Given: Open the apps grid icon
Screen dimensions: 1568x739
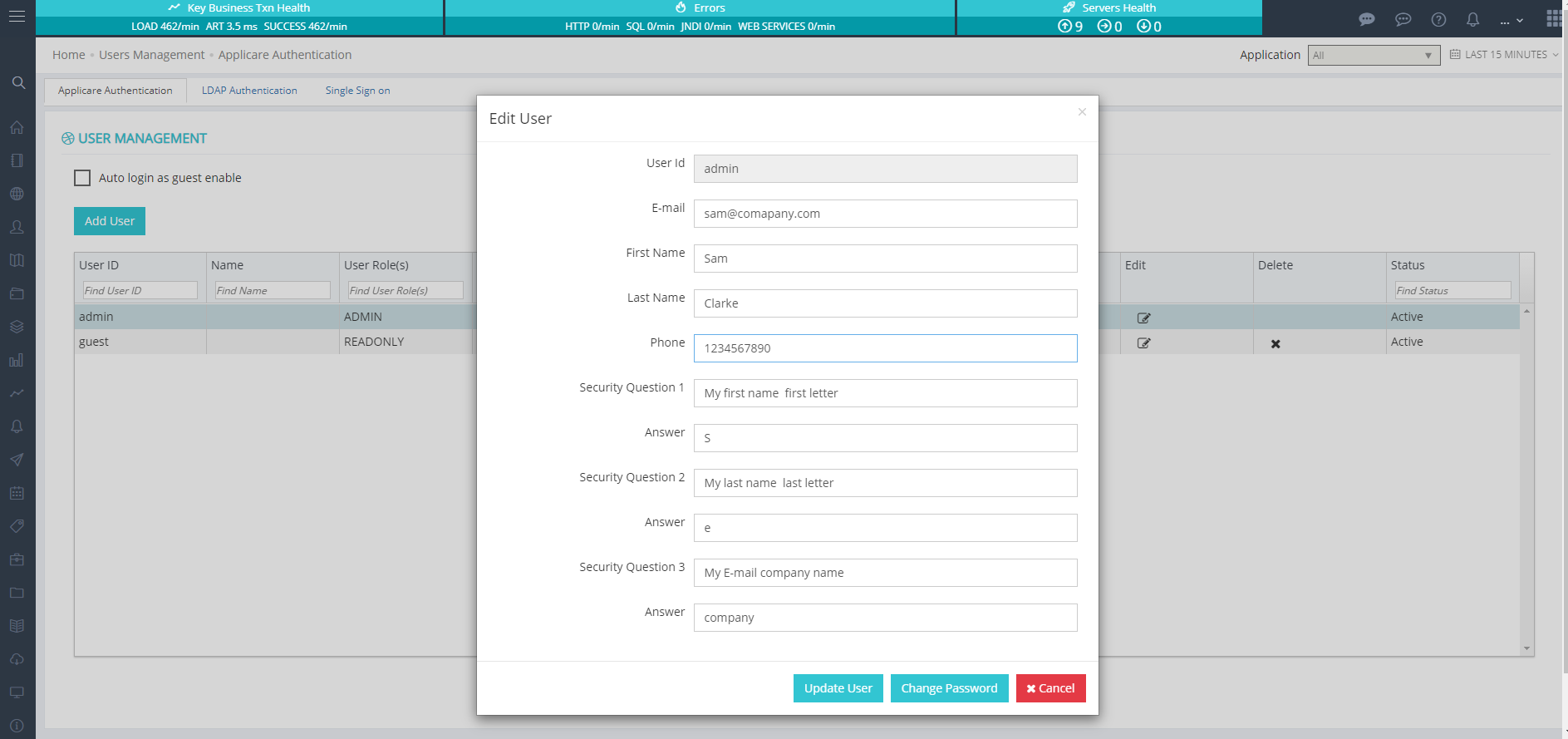Looking at the screenshot, I should tap(1553, 19).
